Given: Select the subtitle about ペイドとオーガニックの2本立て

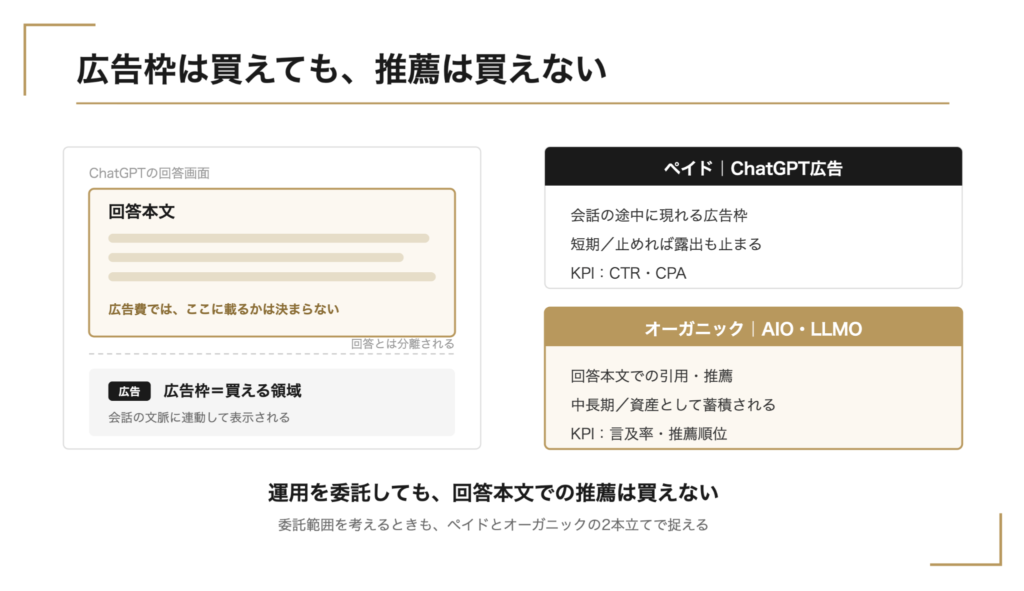Looking at the screenshot, I should tap(493, 524).
